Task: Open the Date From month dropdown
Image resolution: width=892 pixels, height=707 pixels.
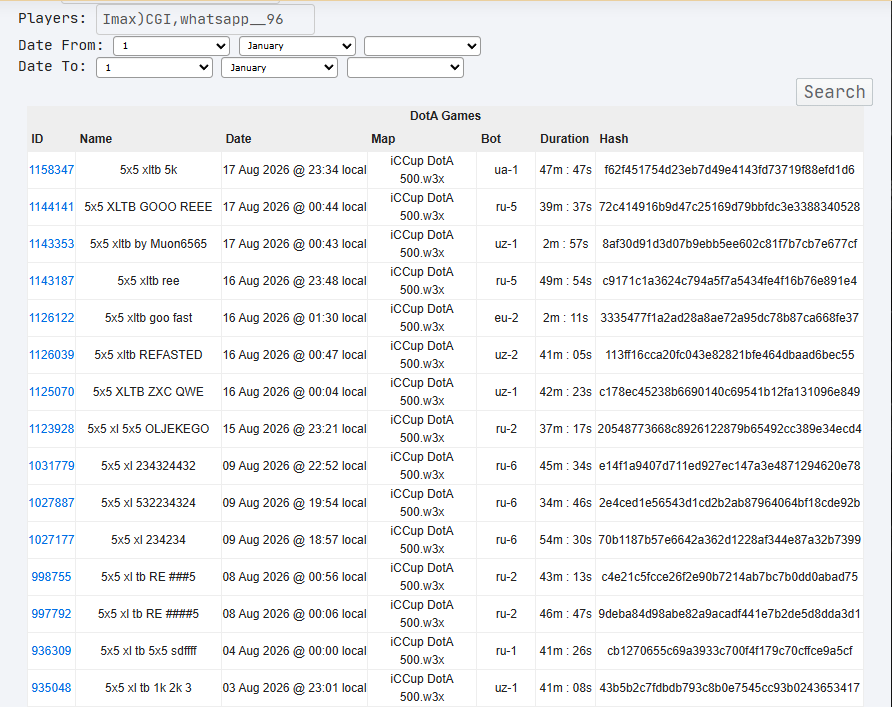Action: 297,46
